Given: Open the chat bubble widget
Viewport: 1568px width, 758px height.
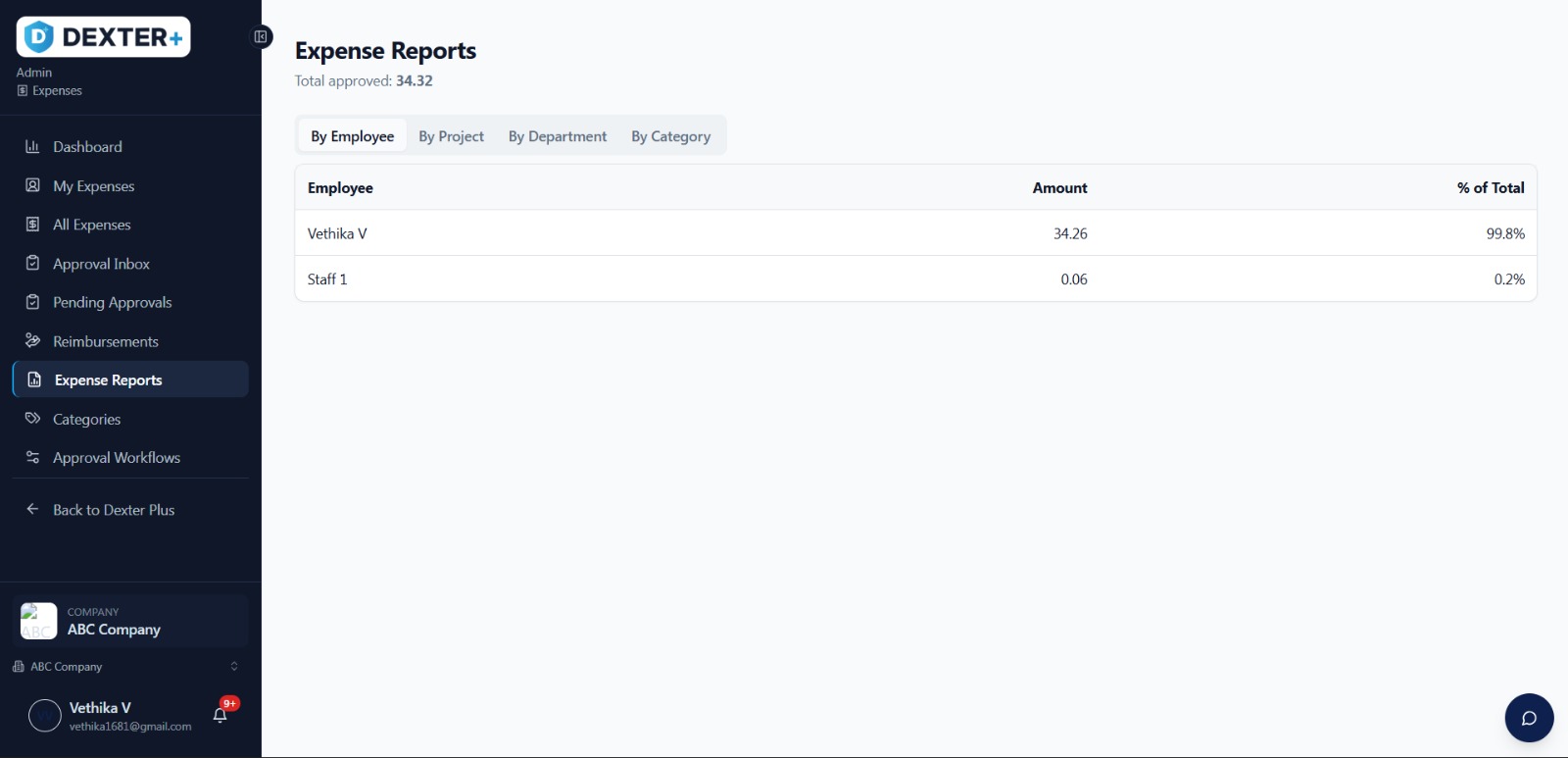Looking at the screenshot, I should [1529, 718].
